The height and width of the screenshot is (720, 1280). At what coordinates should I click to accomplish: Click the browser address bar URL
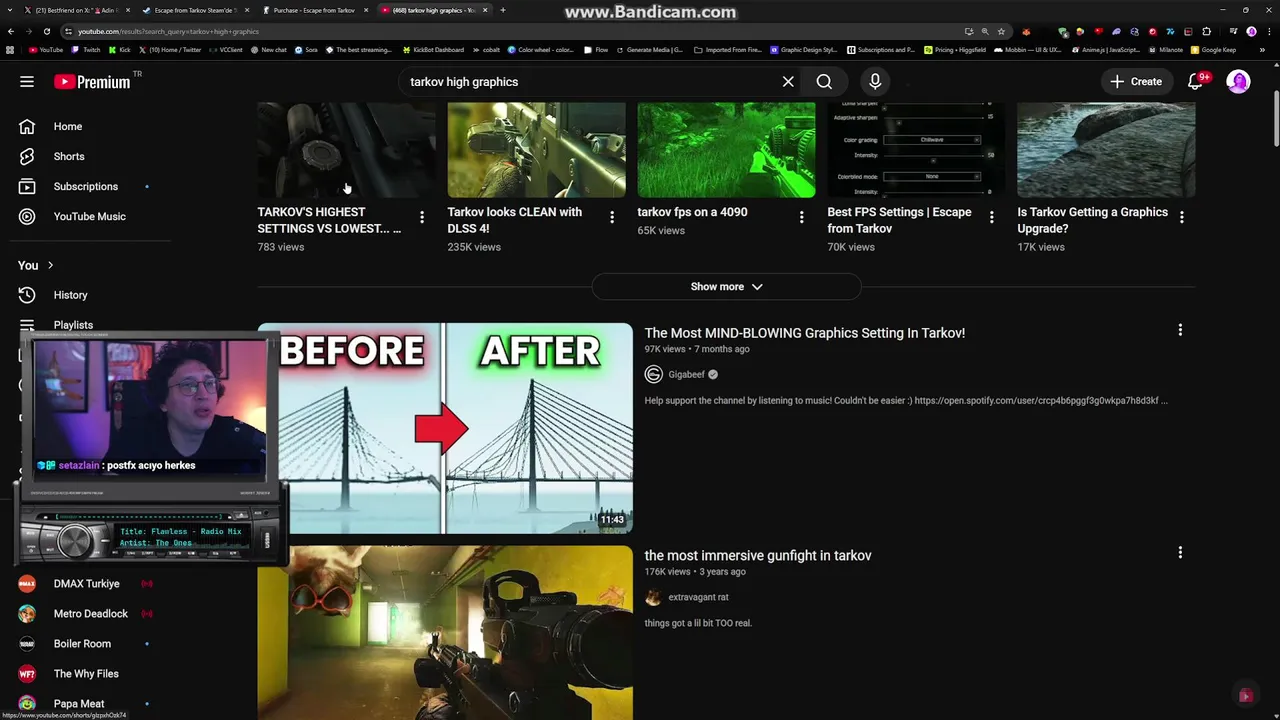pyautogui.click(x=168, y=31)
